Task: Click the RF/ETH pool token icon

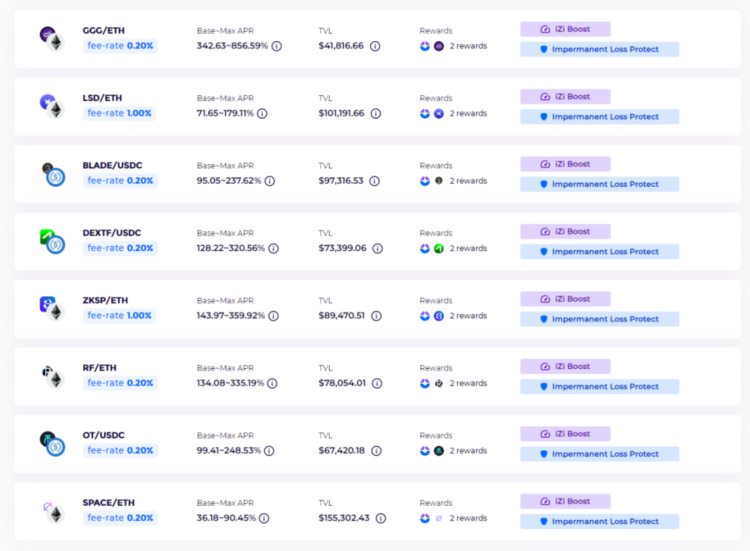Action: click(50, 375)
